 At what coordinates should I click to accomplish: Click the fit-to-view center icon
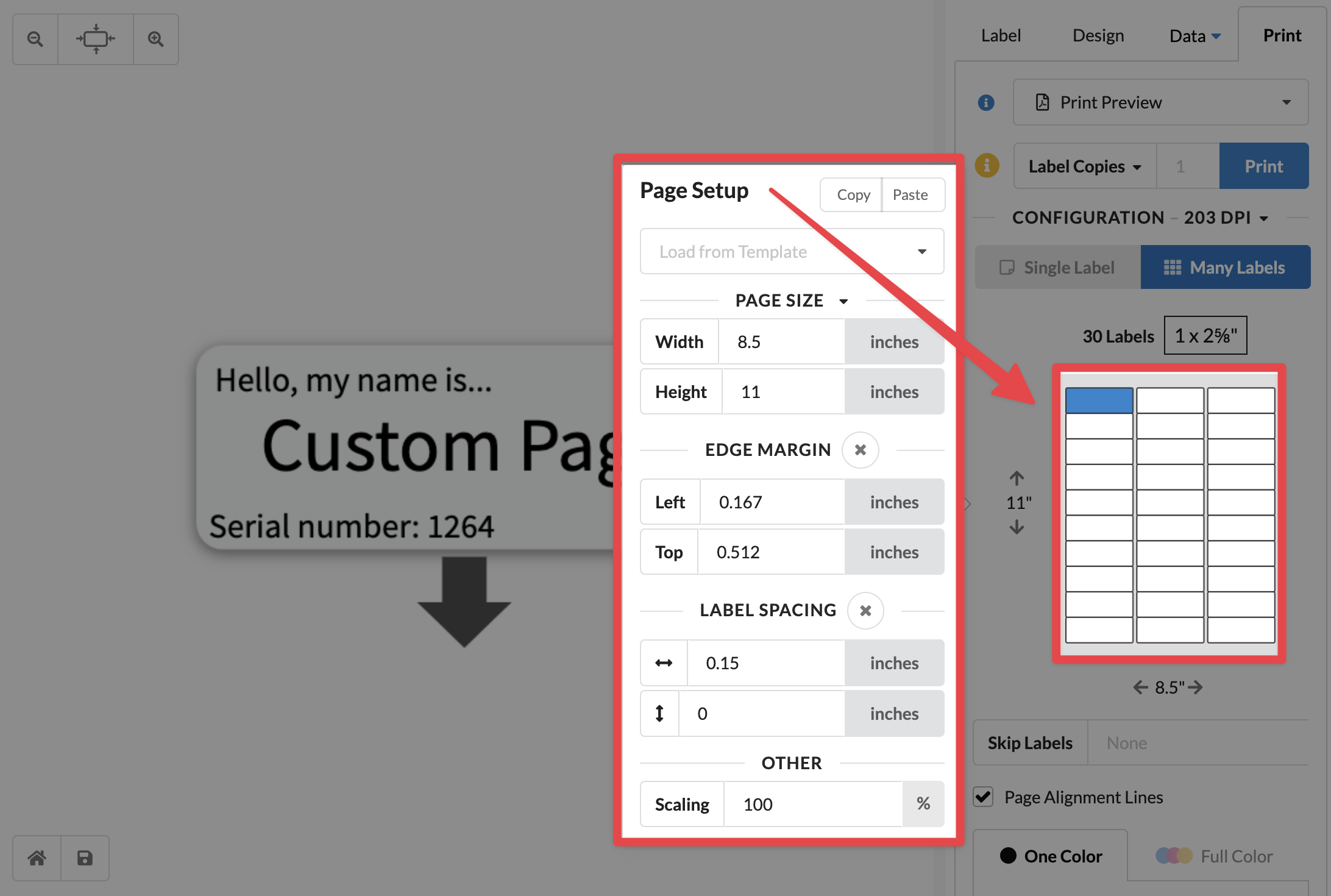coord(96,40)
